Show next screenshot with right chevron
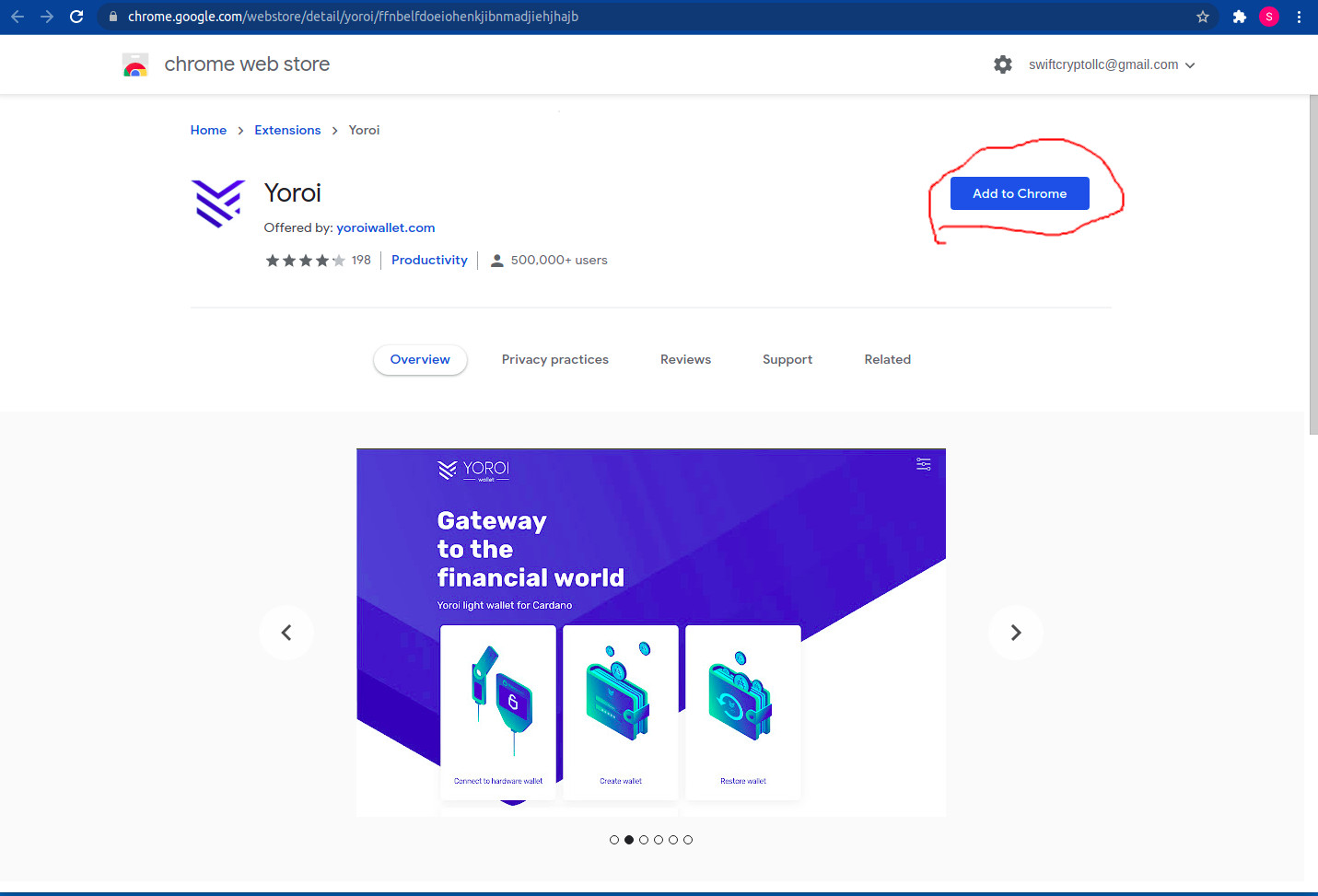 click(1016, 633)
